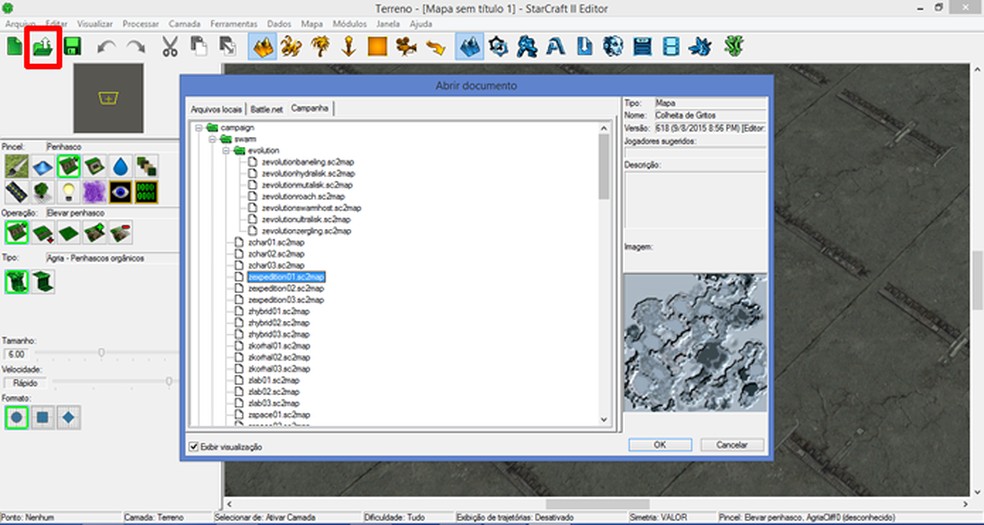Click the scissors Cut icon
The height and width of the screenshot is (525, 984).
click(x=169, y=47)
